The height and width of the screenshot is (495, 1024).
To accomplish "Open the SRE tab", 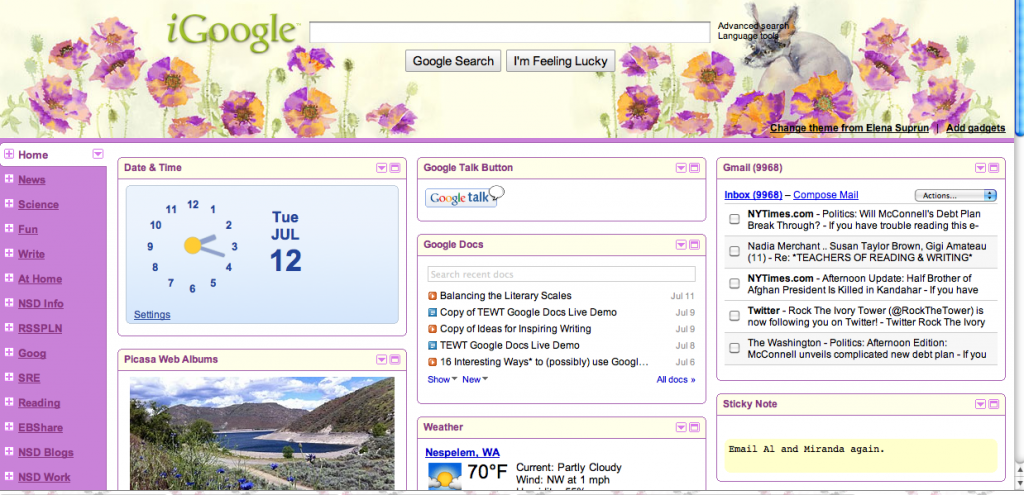I will [x=29, y=378].
